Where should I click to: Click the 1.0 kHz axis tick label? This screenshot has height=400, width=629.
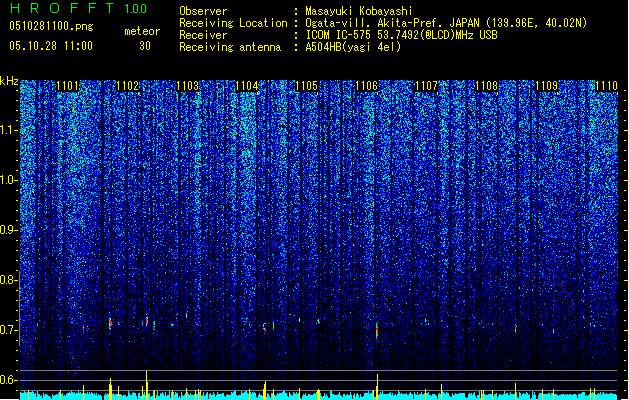pyautogui.click(x=9, y=180)
